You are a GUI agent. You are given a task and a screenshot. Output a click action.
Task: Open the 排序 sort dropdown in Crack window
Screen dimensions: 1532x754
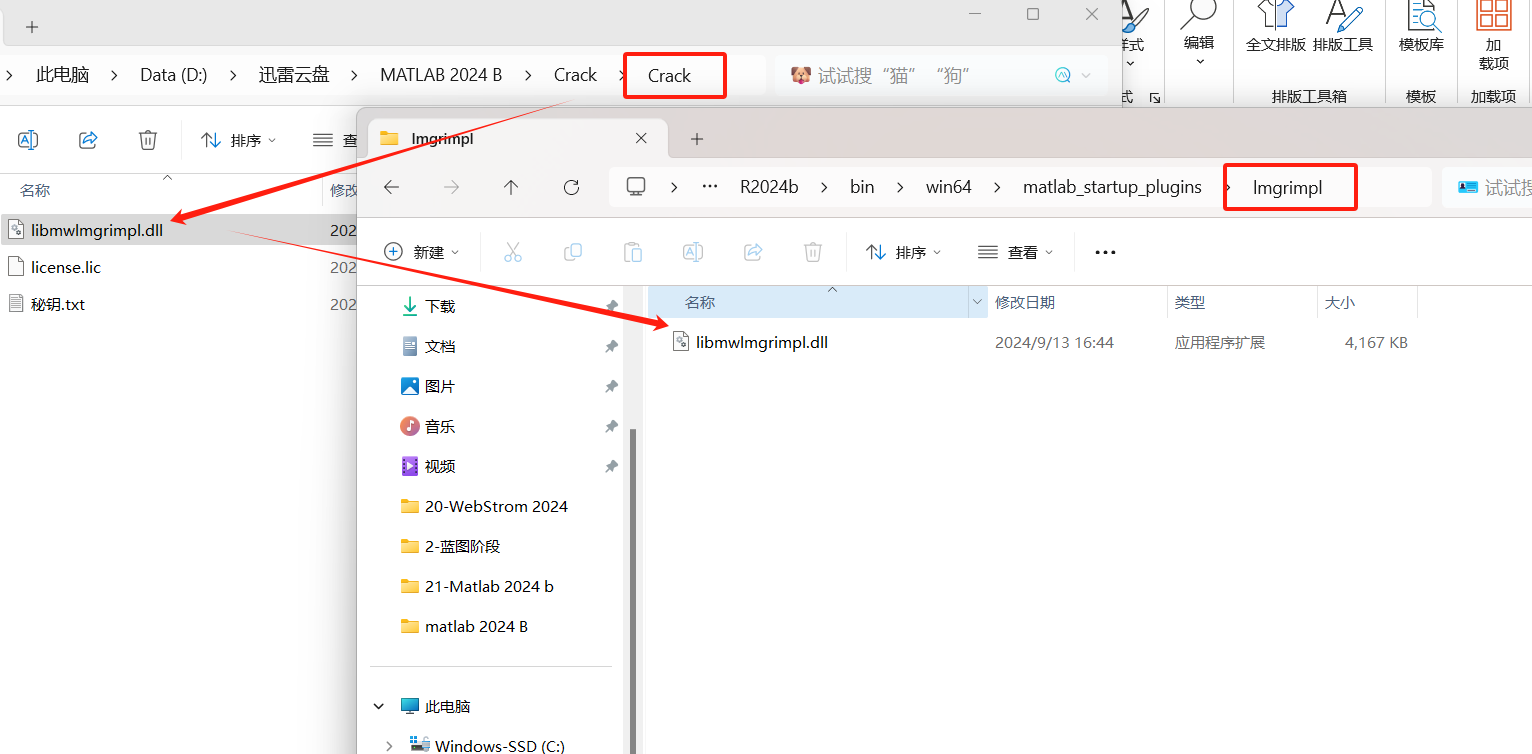tap(239, 140)
